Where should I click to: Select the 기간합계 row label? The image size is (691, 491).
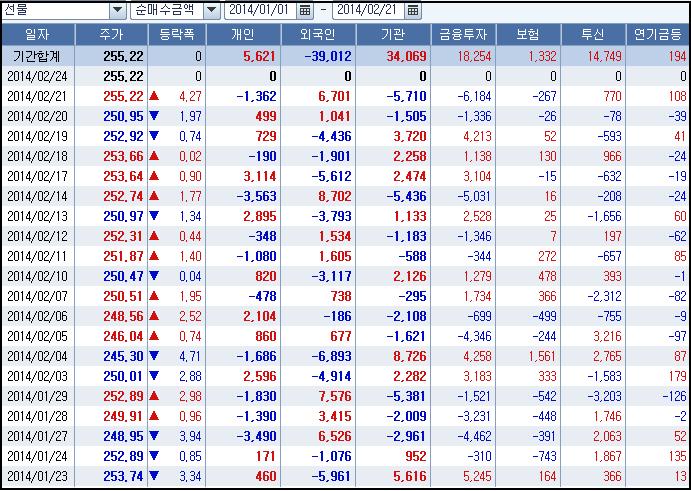coord(37,56)
